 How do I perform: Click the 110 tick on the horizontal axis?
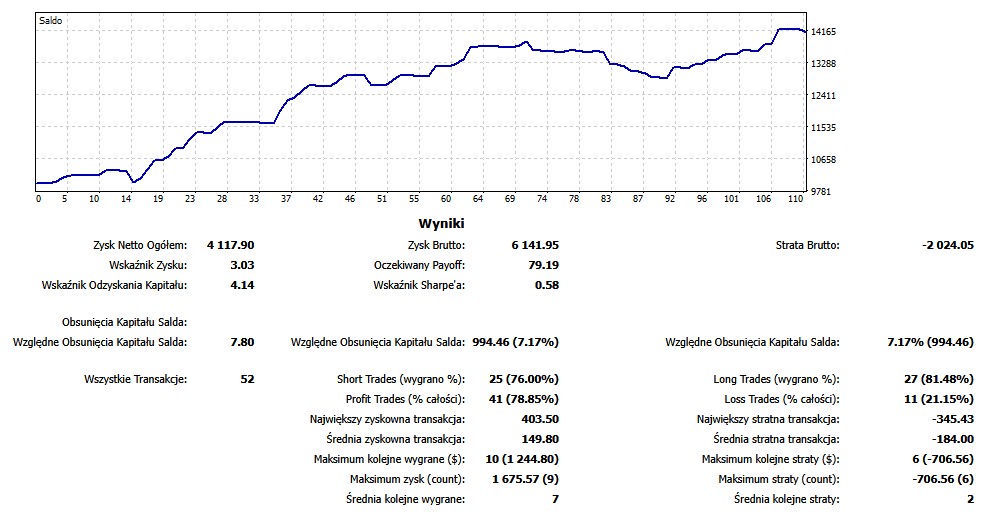pyautogui.click(x=796, y=198)
